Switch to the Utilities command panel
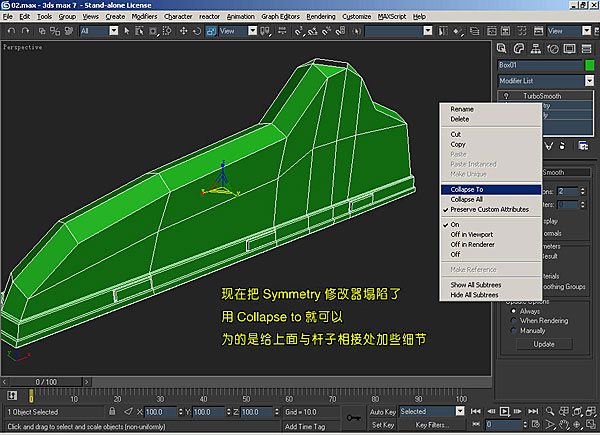 (x=586, y=49)
